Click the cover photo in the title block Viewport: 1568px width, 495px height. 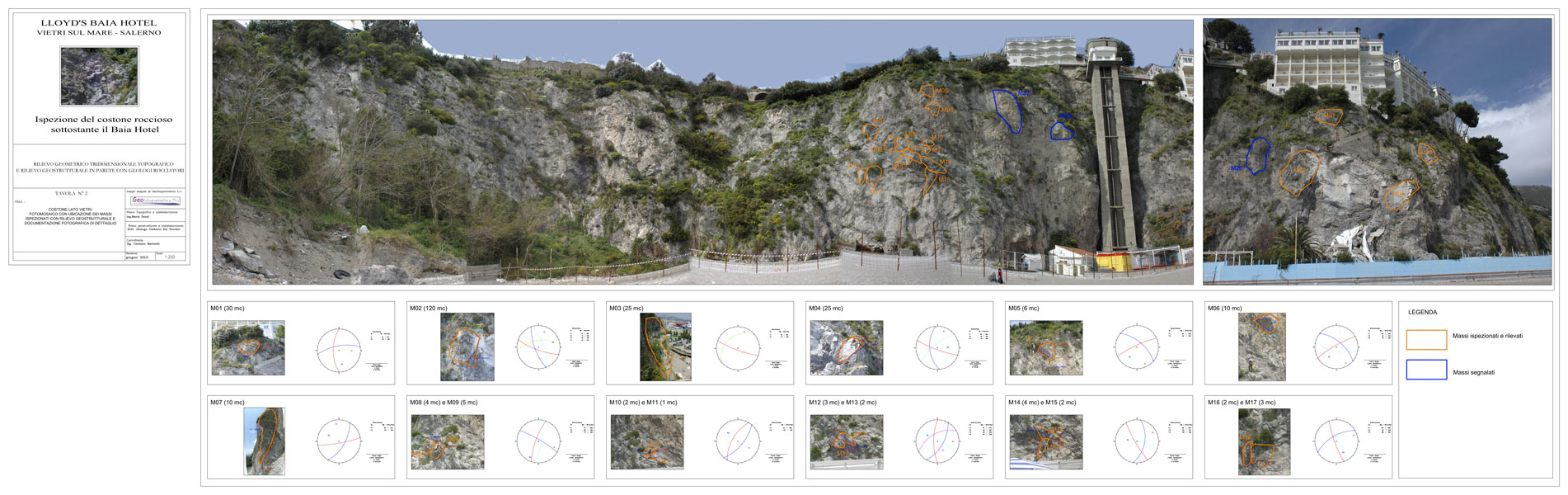(99, 76)
